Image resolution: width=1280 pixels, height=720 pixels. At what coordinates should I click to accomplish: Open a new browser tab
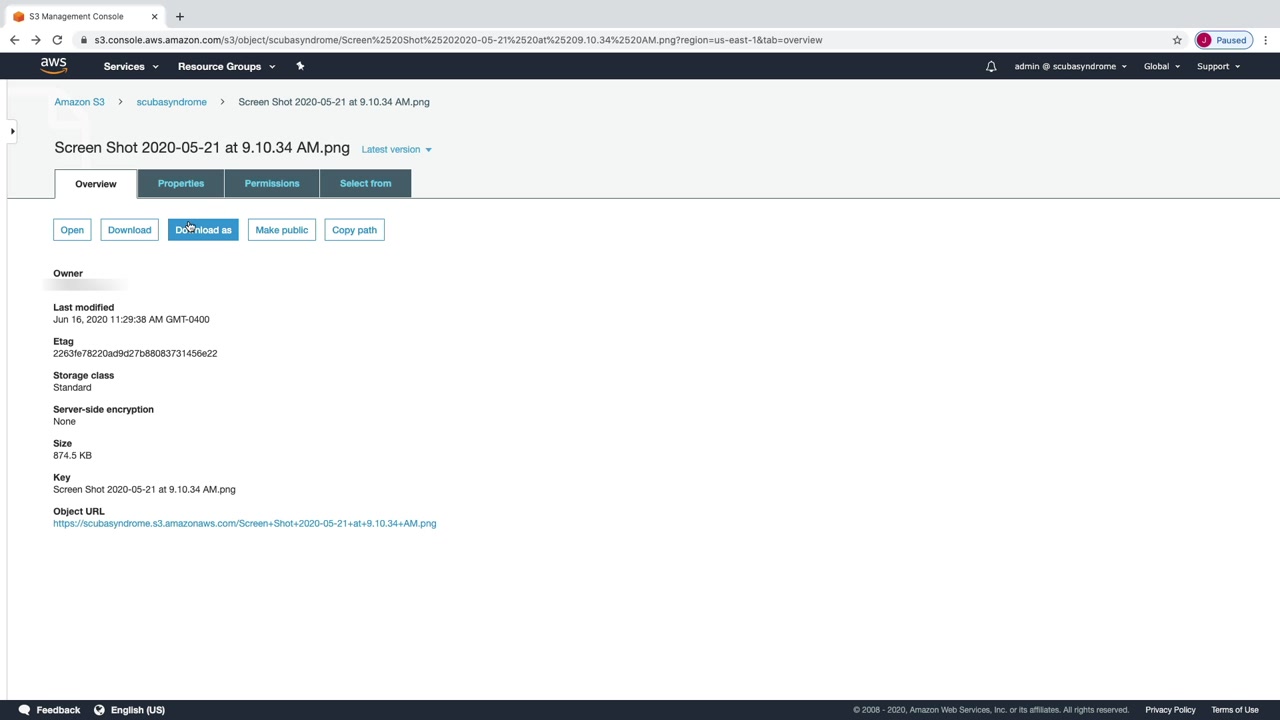[x=180, y=16]
